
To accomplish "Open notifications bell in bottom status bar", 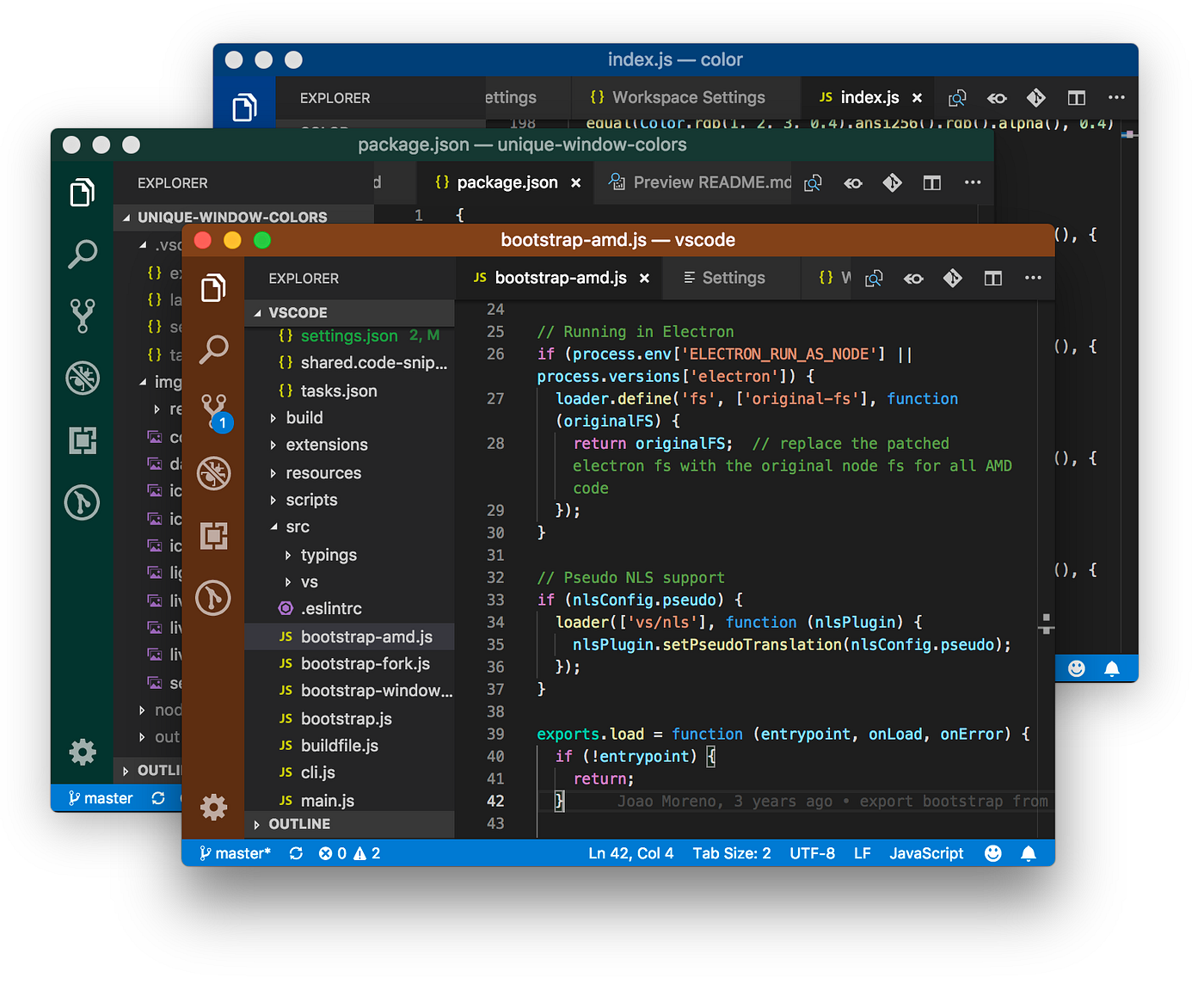I will 1028,853.
